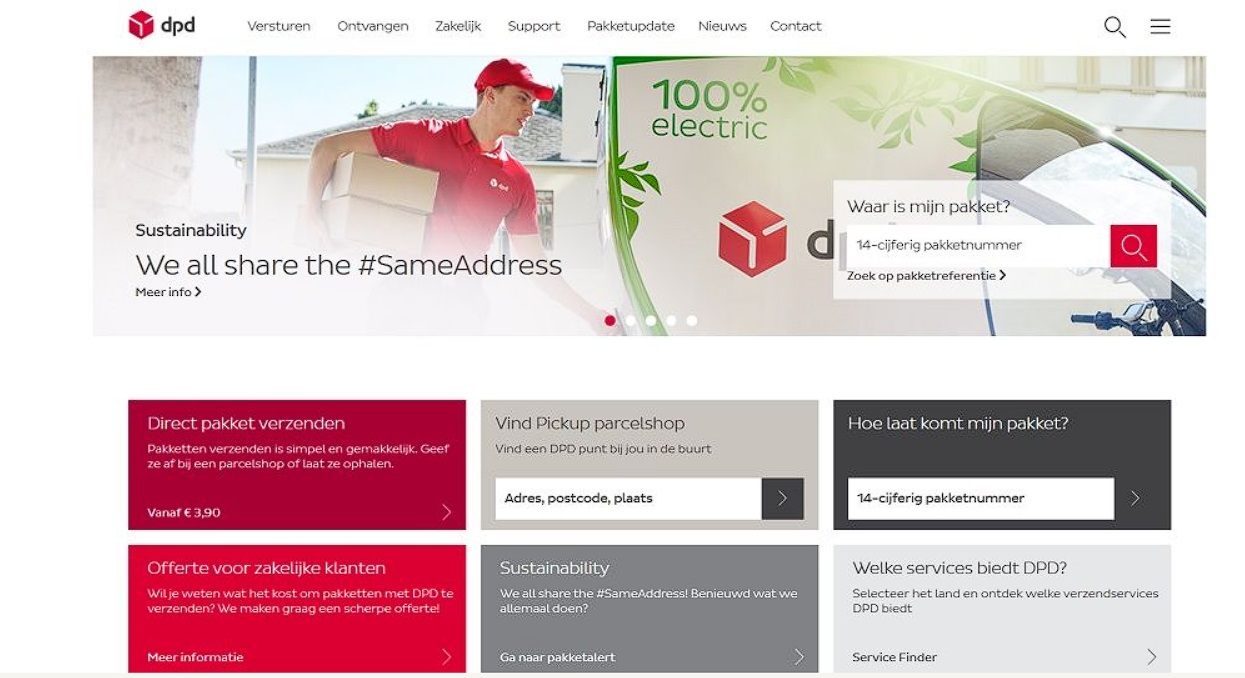Screen dimensions: 1245x678
Task: Click arrow next to Service Finder
Action: pyautogui.click(x=1151, y=657)
